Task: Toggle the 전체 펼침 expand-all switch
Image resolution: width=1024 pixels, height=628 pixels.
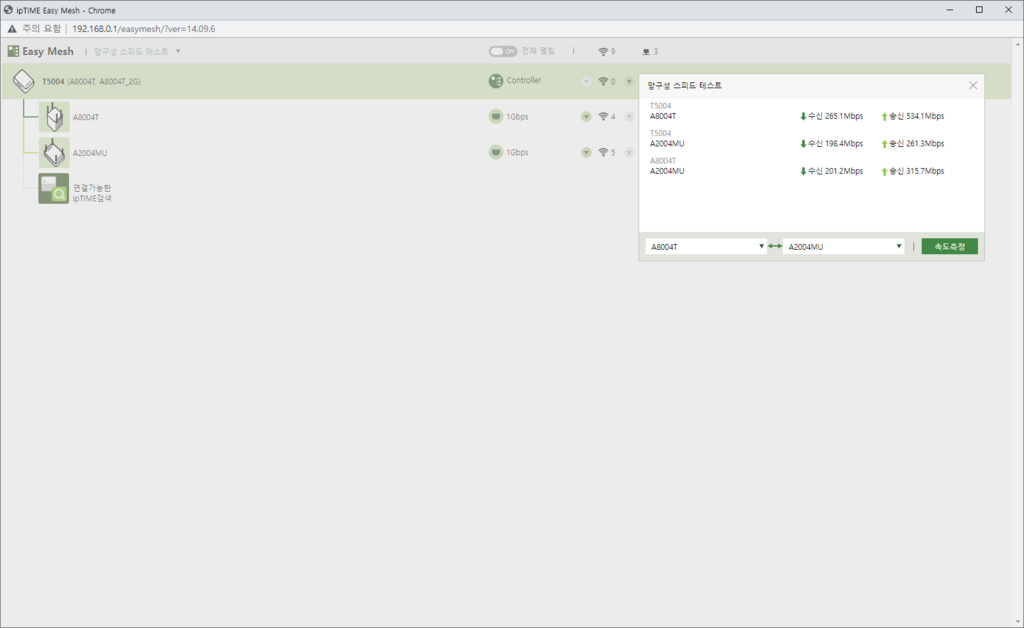Action: pyautogui.click(x=503, y=51)
